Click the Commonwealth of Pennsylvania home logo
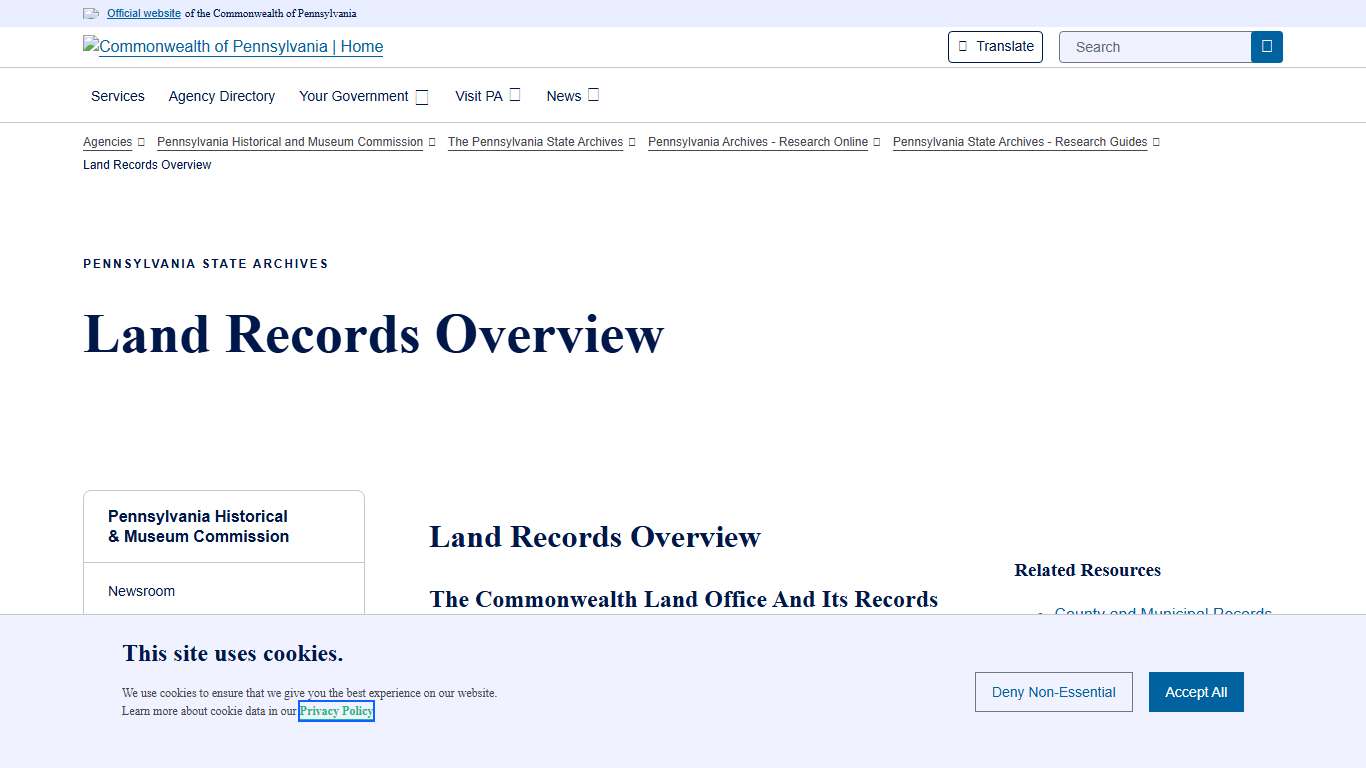 [232, 46]
